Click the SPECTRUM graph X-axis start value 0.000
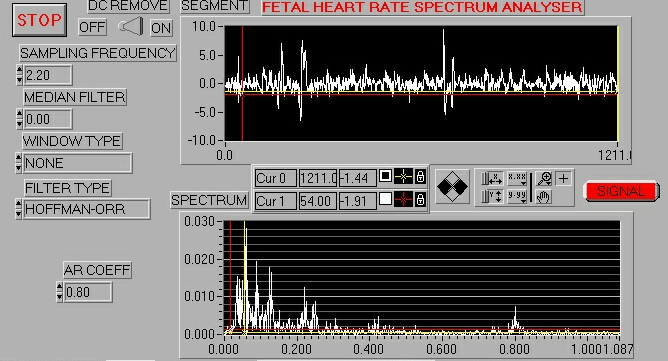 (x=224, y=349)
